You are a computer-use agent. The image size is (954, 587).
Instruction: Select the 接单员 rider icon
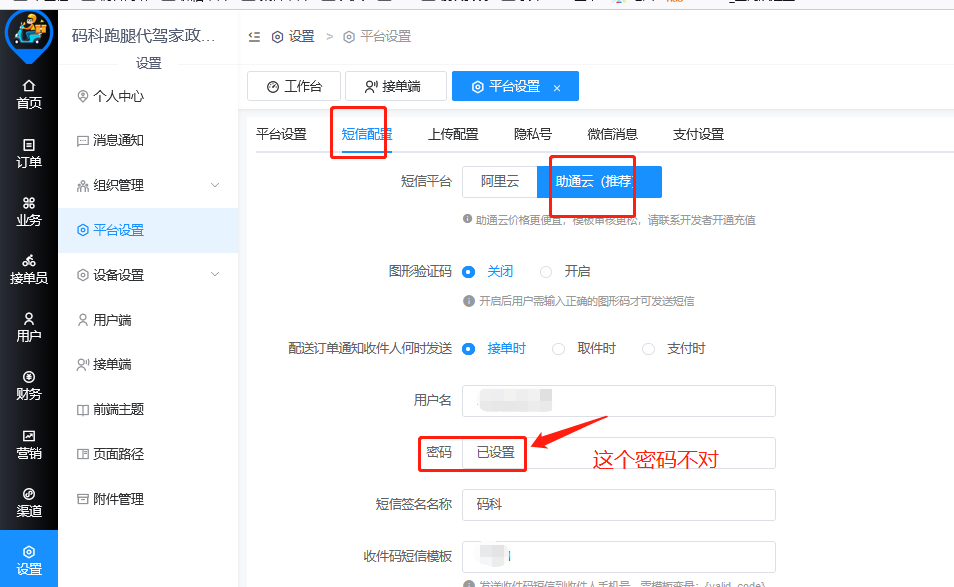[x=29, y=260]
